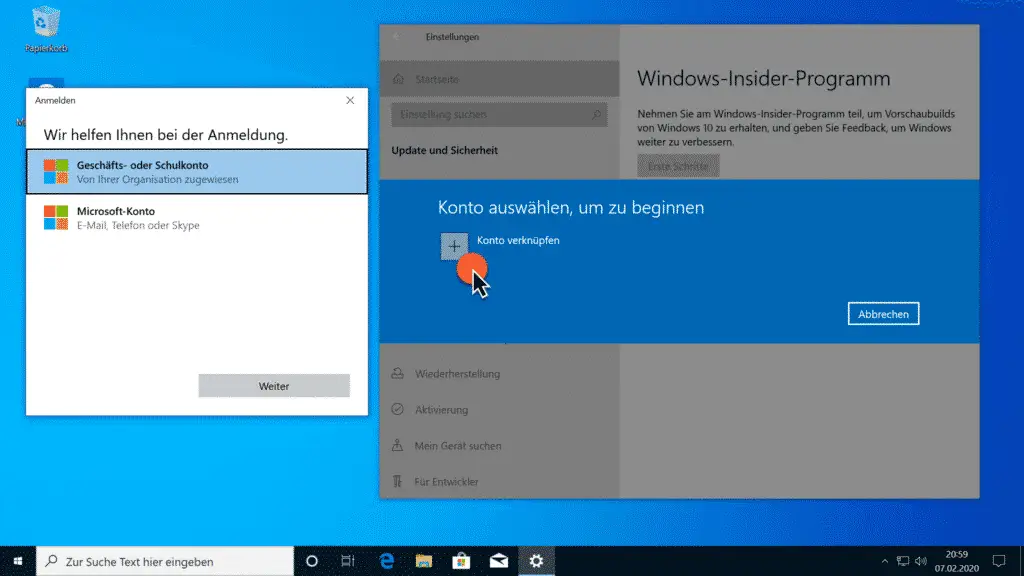Click 'E-Mail, Telefon oder Skype' text
Viewport: 1024px width, 576px height.
coord(138,225)
